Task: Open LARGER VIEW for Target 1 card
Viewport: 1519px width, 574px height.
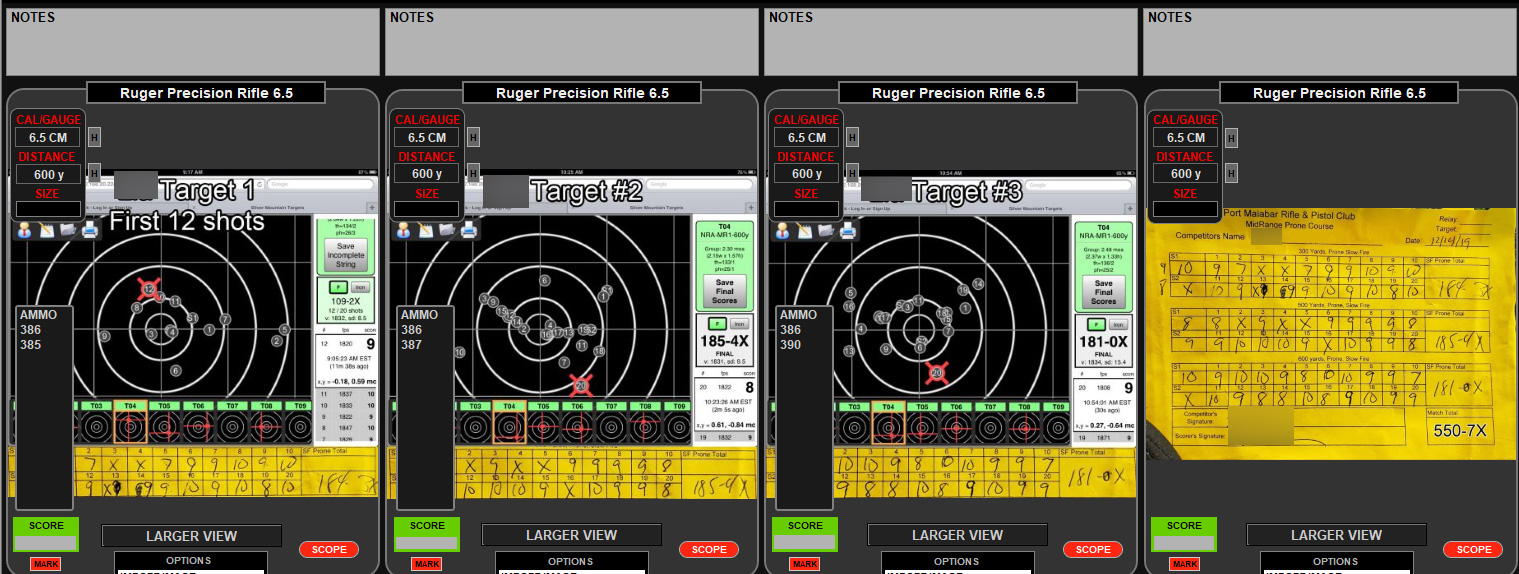Action: pos(192,535)
